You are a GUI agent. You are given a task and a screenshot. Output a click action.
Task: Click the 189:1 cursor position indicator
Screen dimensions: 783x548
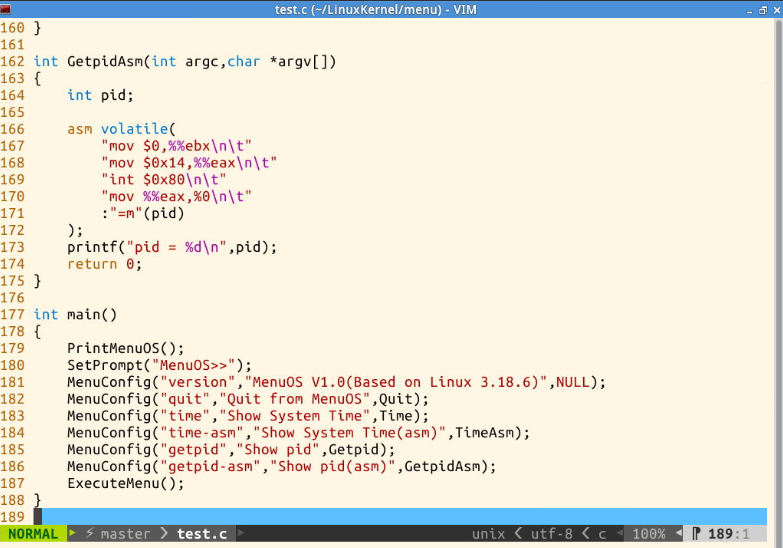point(729,534)
